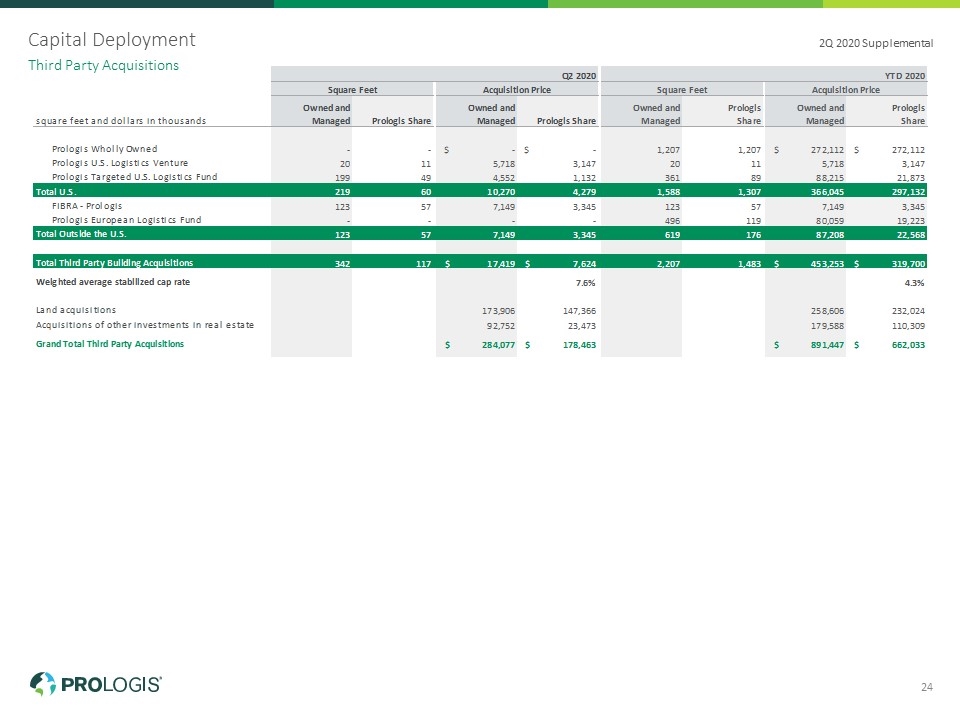Screen dimensions: 960x720
Task: Click the page number 24
Action: click(927, 687)
